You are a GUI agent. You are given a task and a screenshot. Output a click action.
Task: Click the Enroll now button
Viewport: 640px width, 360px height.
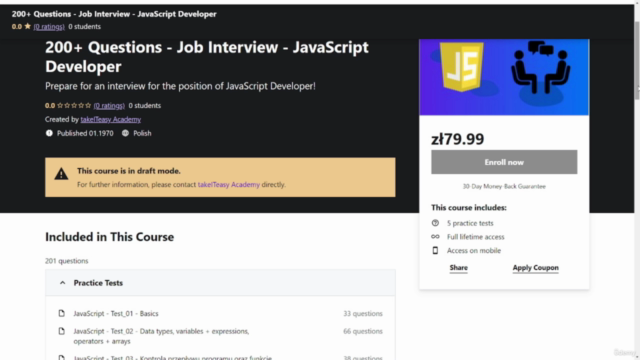tap(504, 162)
